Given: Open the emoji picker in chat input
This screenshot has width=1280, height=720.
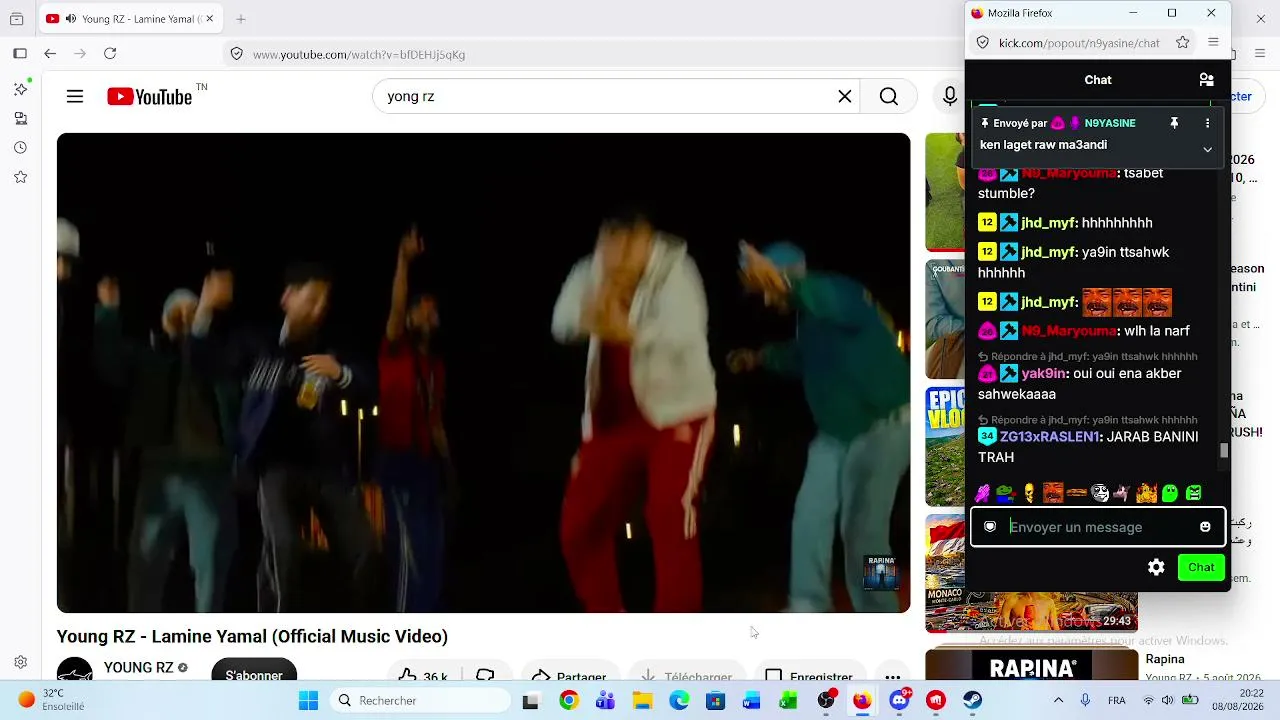Looking at the screenshot, I should (x=1205, y=527).
